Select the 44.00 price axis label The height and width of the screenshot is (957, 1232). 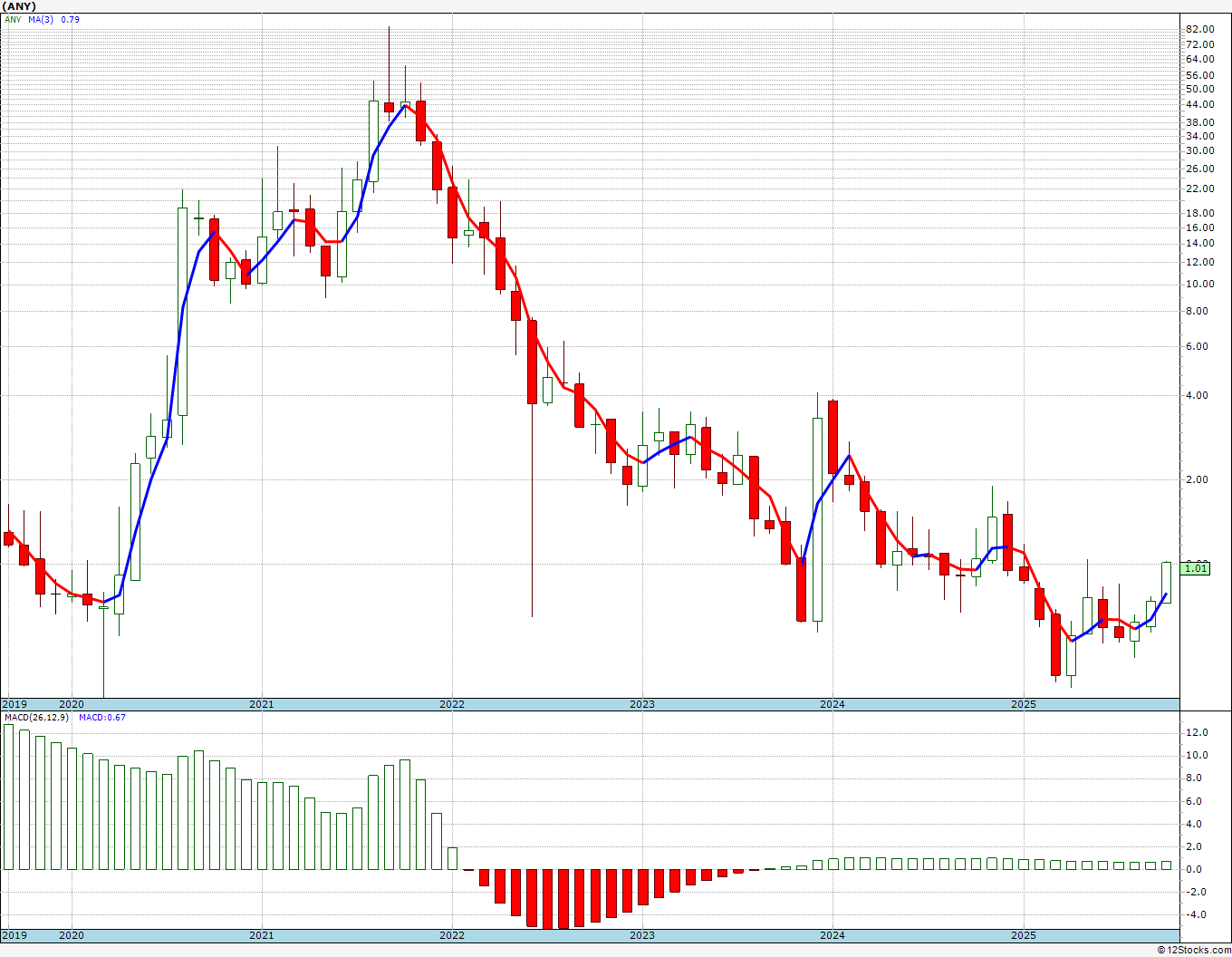1199,105
